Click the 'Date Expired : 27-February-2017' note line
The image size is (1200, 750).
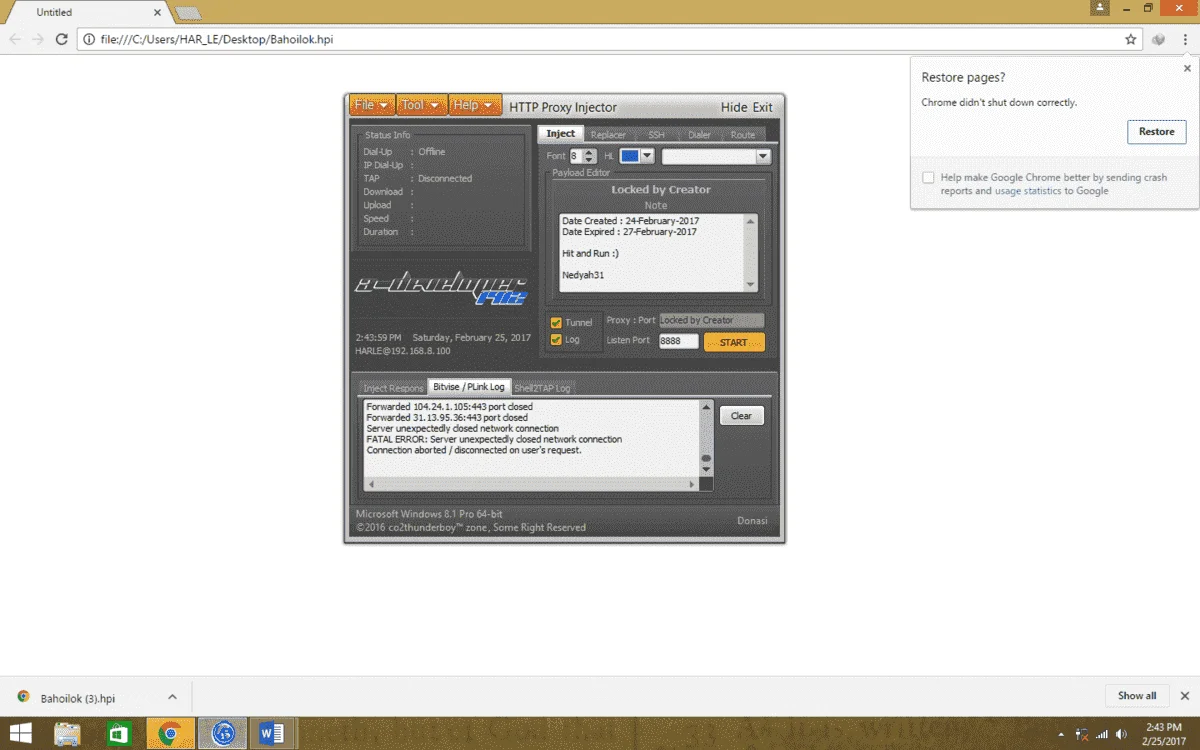tap(630, 232)
